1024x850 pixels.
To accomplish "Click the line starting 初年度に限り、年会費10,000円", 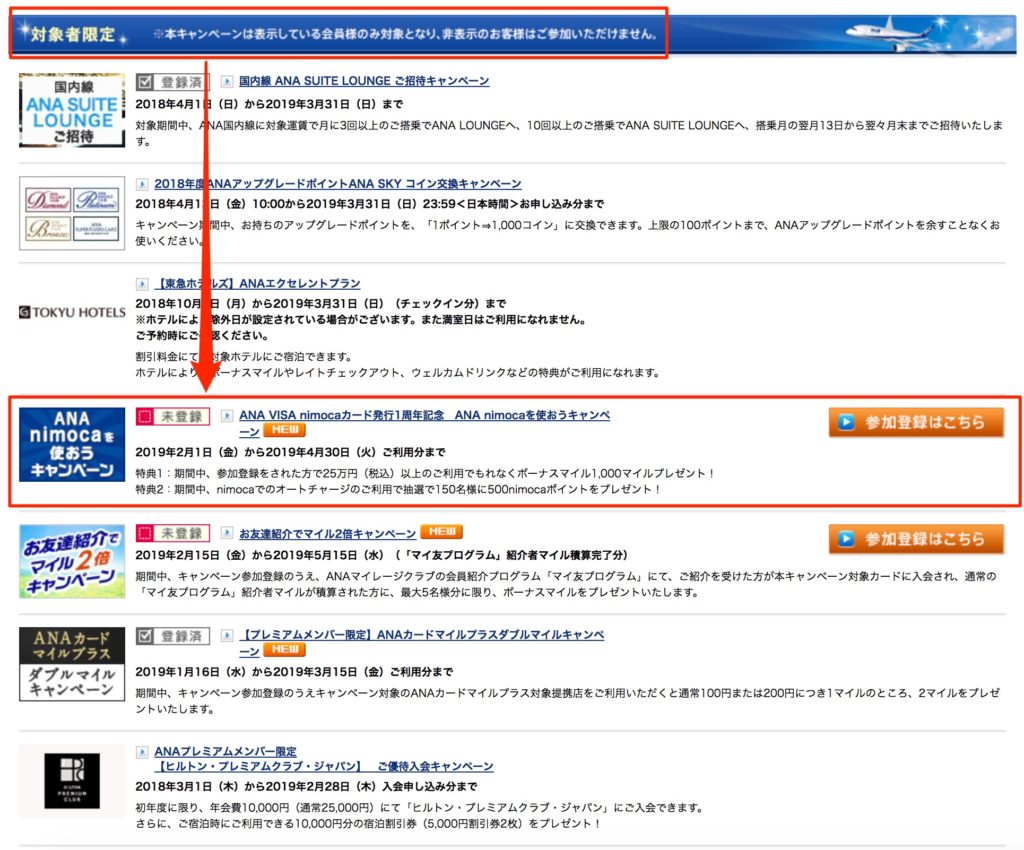I will tap(419, 808).
